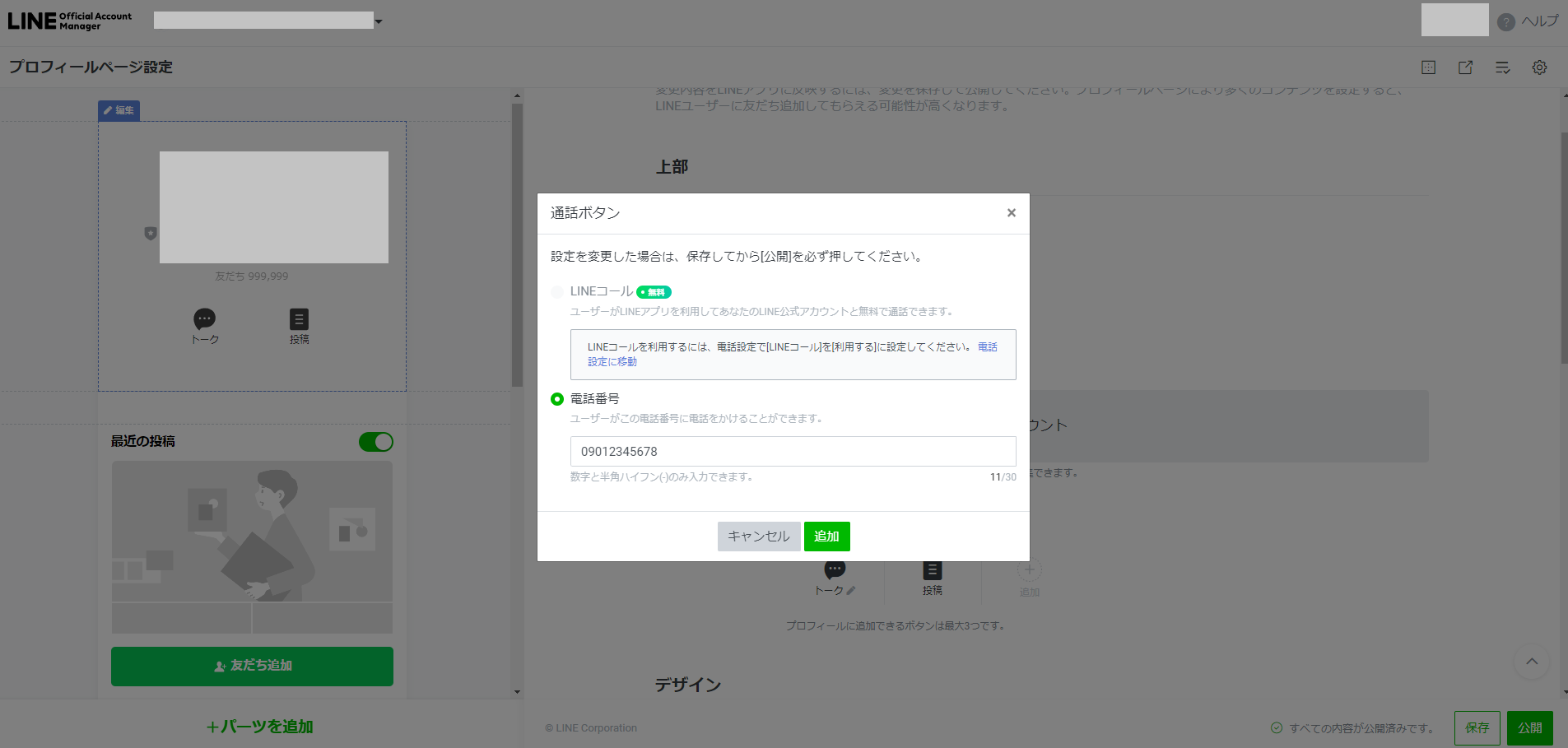Click the help question mark icon
The width and height of the screenshot is (1568, 748).
tap(1505, 22)
